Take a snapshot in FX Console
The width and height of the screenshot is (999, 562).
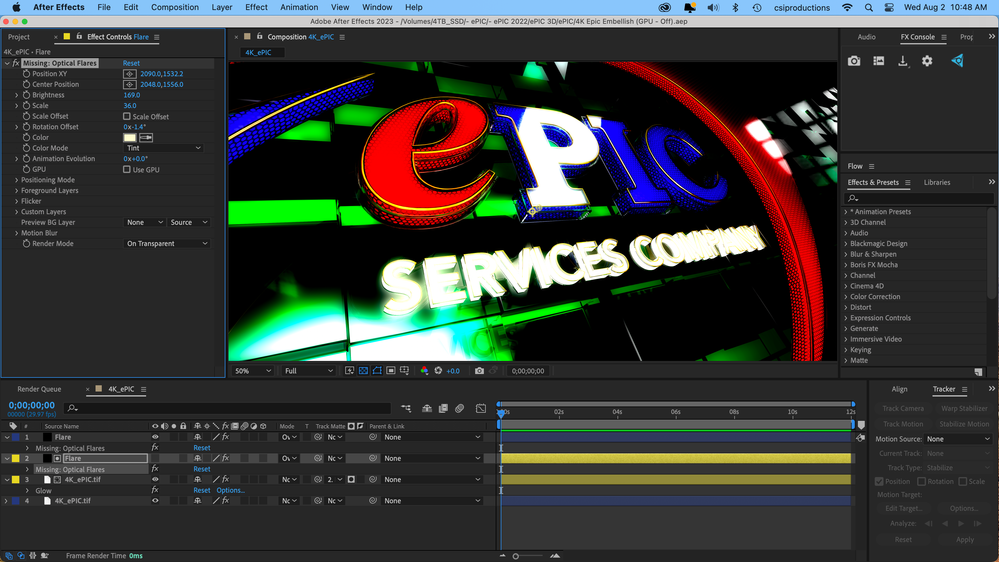tap(854, 61)
